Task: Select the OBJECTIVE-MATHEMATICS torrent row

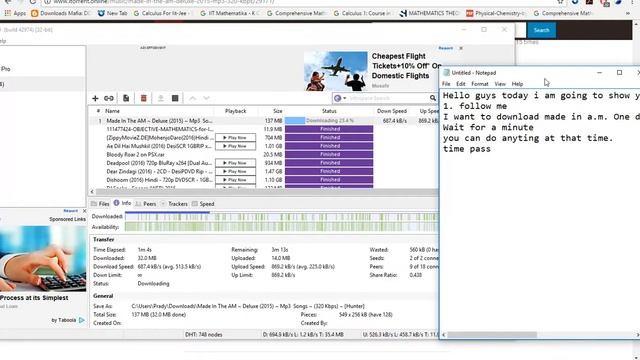Action: (264, 129)
